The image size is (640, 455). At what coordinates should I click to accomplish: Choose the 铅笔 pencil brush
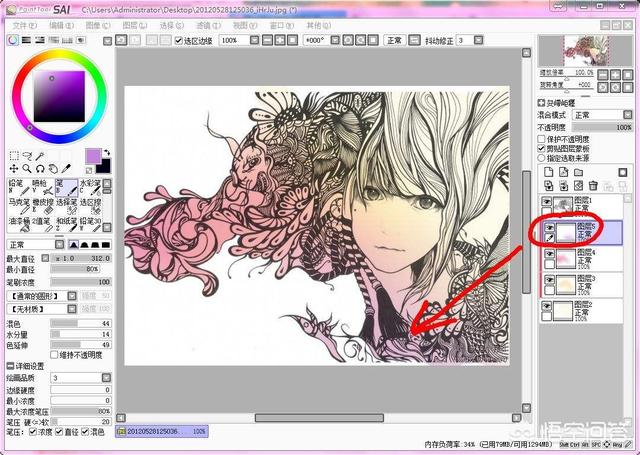[19, 188]
